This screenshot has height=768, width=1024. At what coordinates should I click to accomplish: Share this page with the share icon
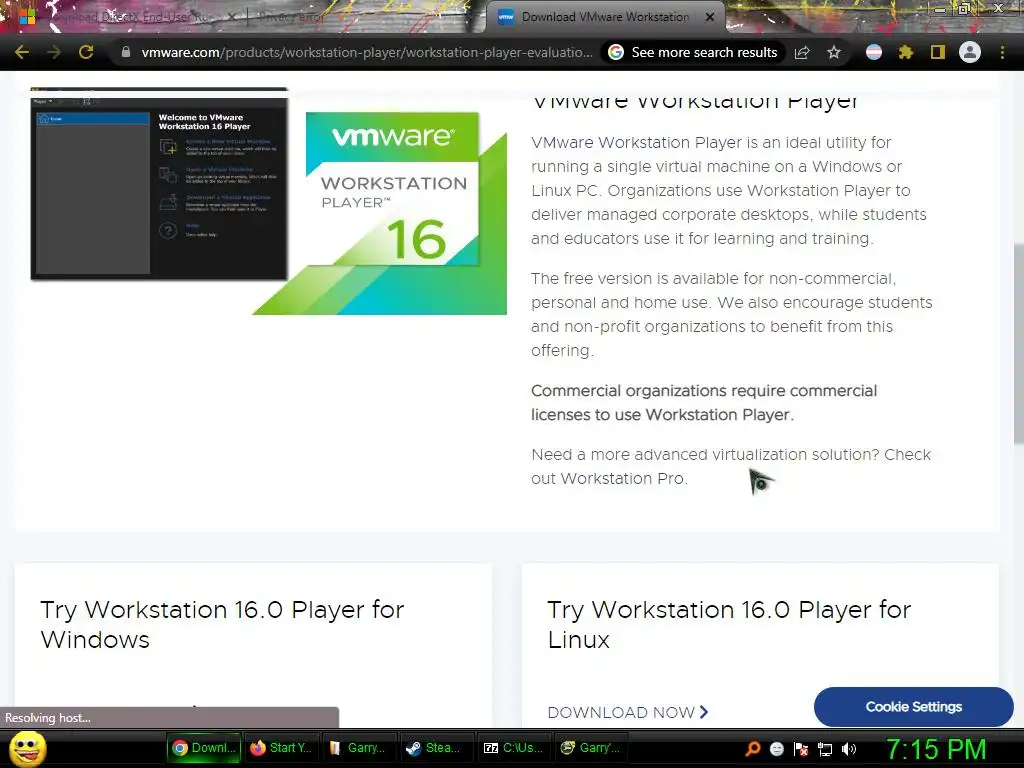tap(802, 52)
